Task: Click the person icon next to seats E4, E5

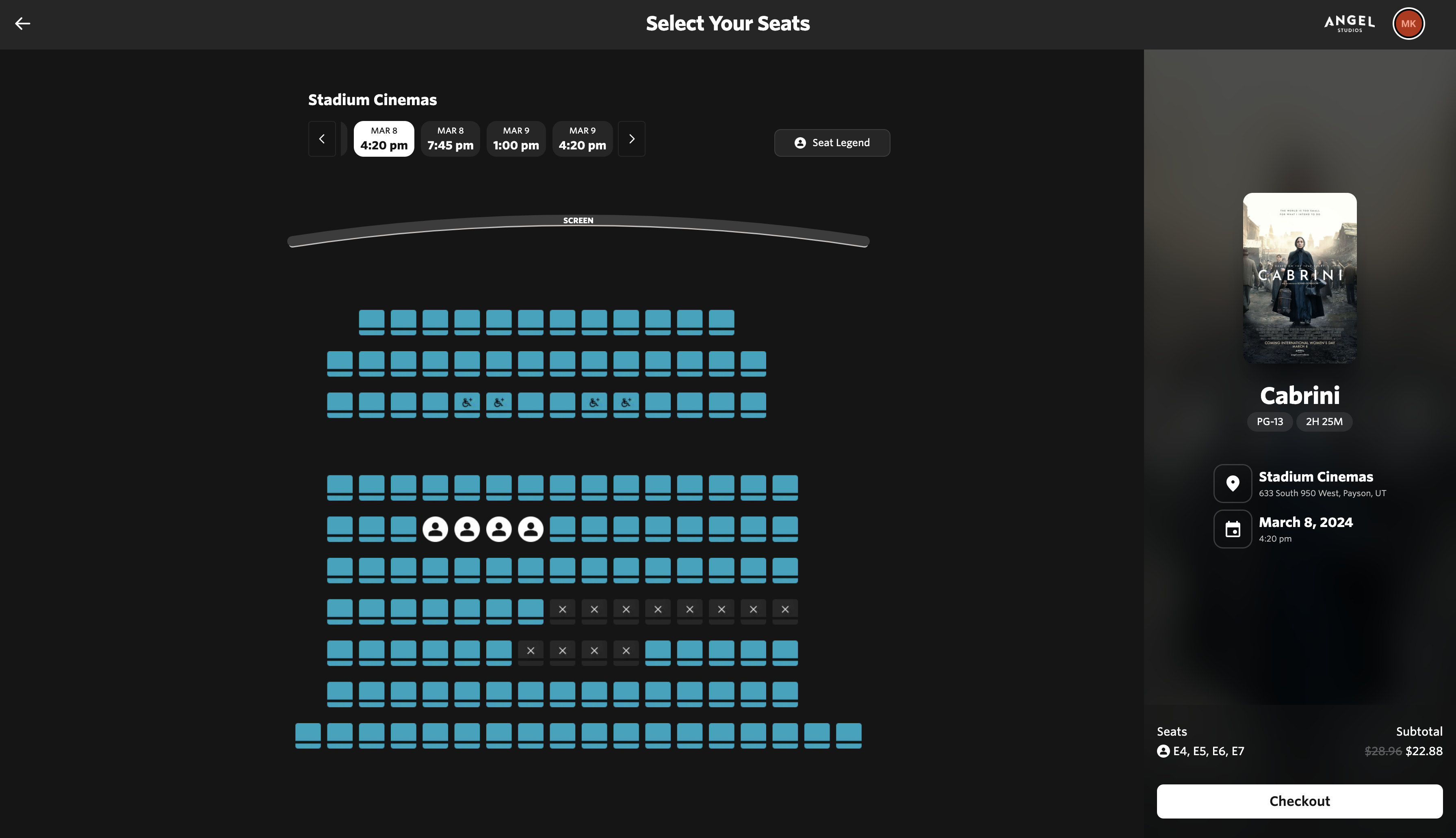Action: coord(1163,751)
